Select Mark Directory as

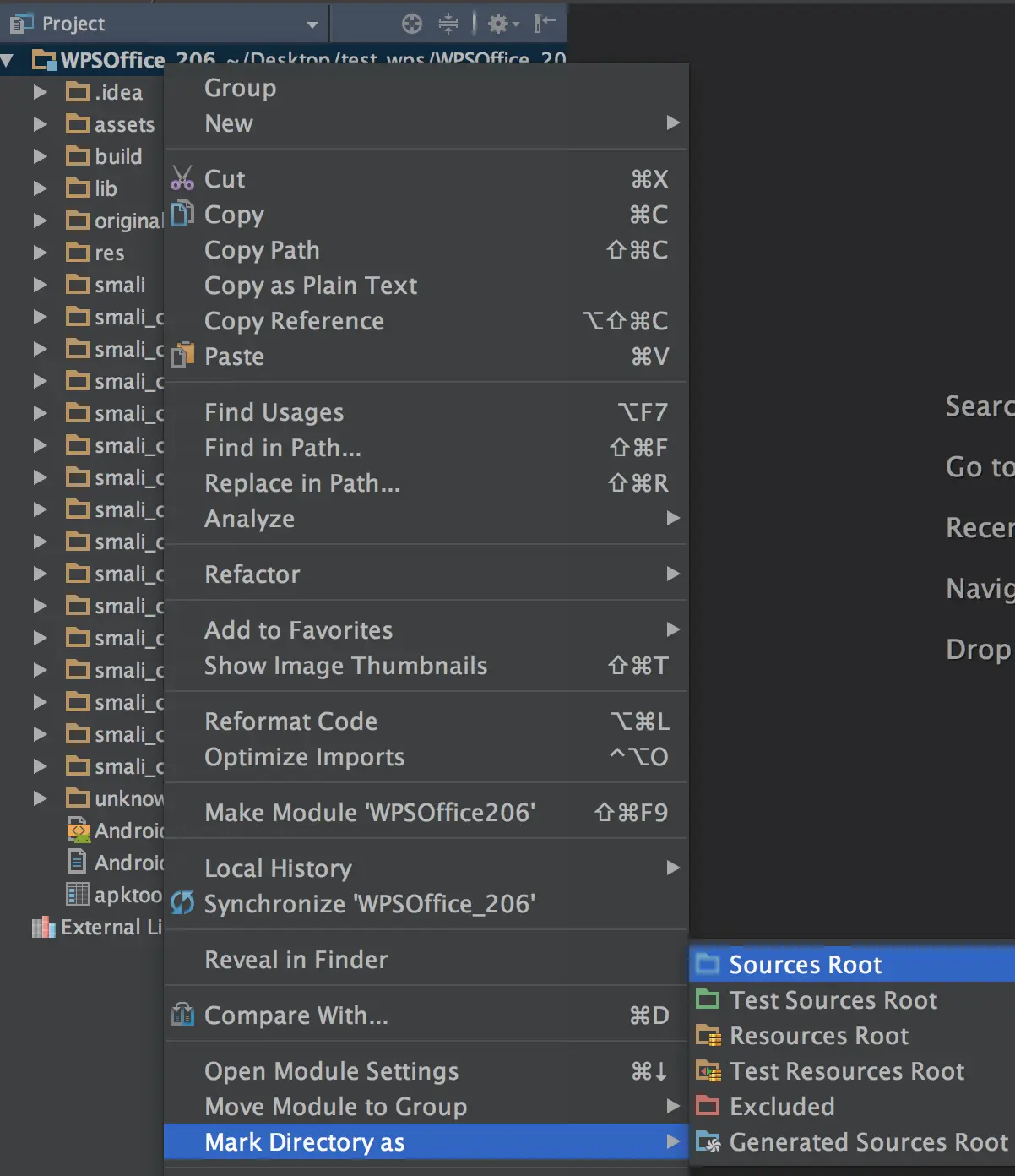426,1142
